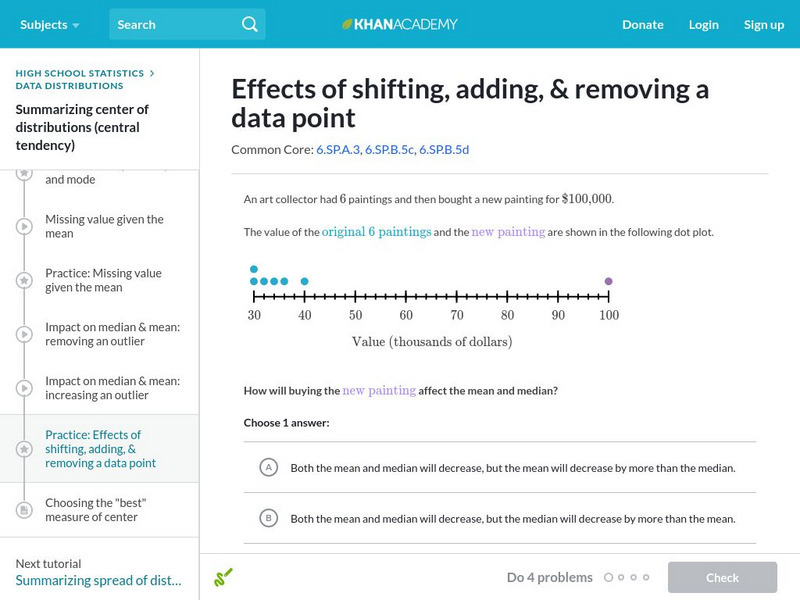Open Common Core standard 6.SP.B.5c link
The image size is (800, 600).
tap(389, 150)
